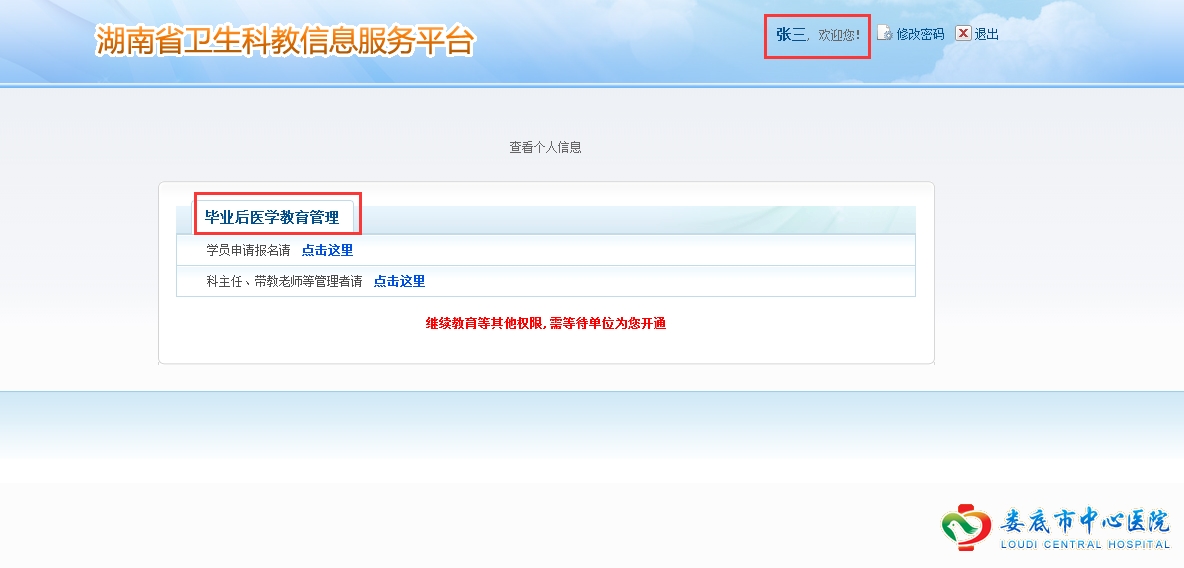
Task: Click the red X 退出 icon
Action: [963, 34]
